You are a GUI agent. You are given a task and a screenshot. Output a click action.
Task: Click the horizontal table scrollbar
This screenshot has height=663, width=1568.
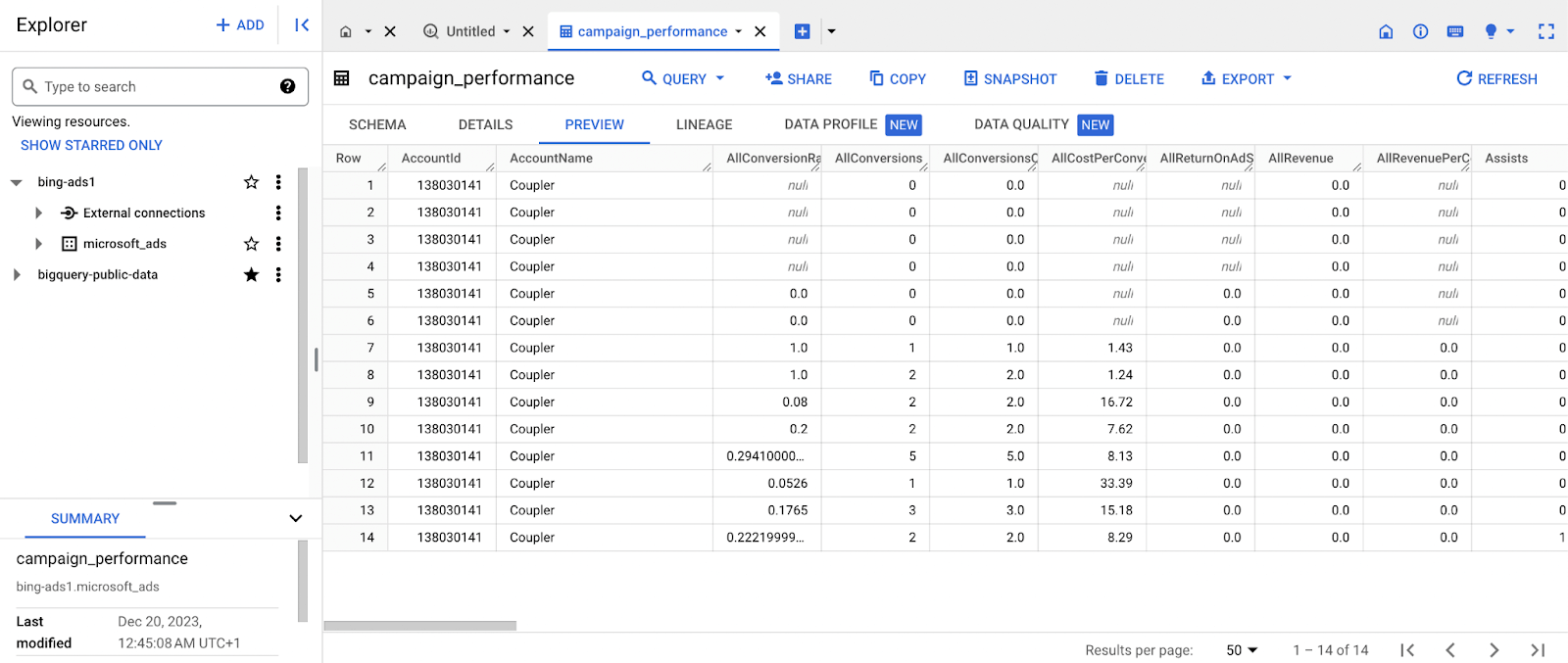coord(420,625)
